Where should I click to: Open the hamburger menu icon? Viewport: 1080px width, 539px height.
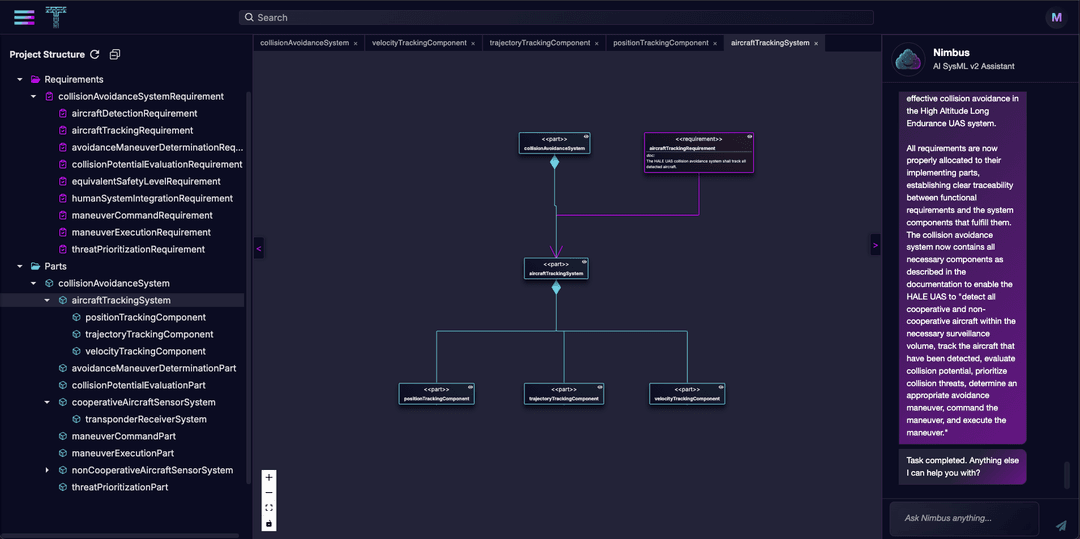[x=24, y=17]
